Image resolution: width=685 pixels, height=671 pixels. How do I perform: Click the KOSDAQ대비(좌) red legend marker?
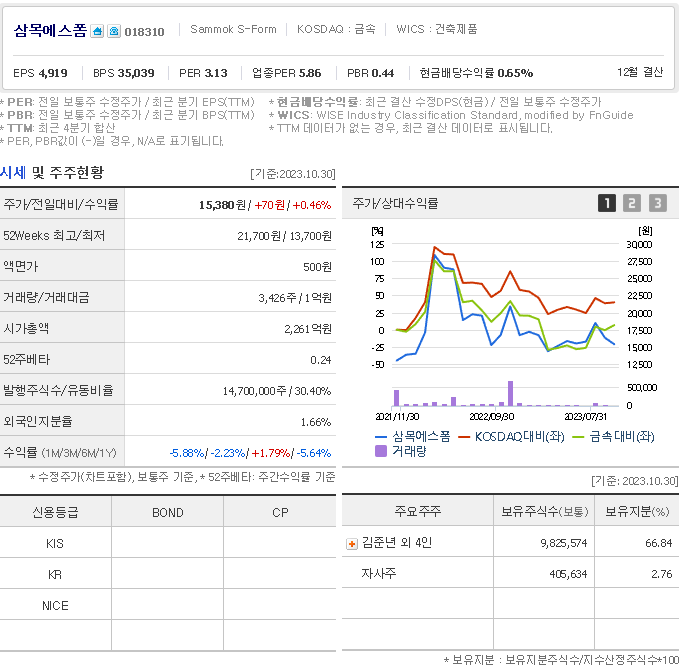point(464,437)
